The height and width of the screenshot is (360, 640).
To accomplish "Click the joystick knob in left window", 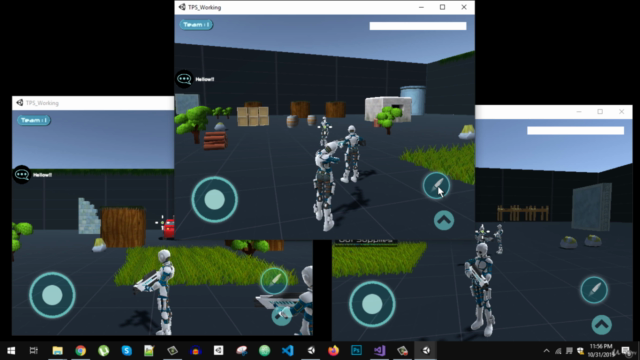I will (52, 295).
